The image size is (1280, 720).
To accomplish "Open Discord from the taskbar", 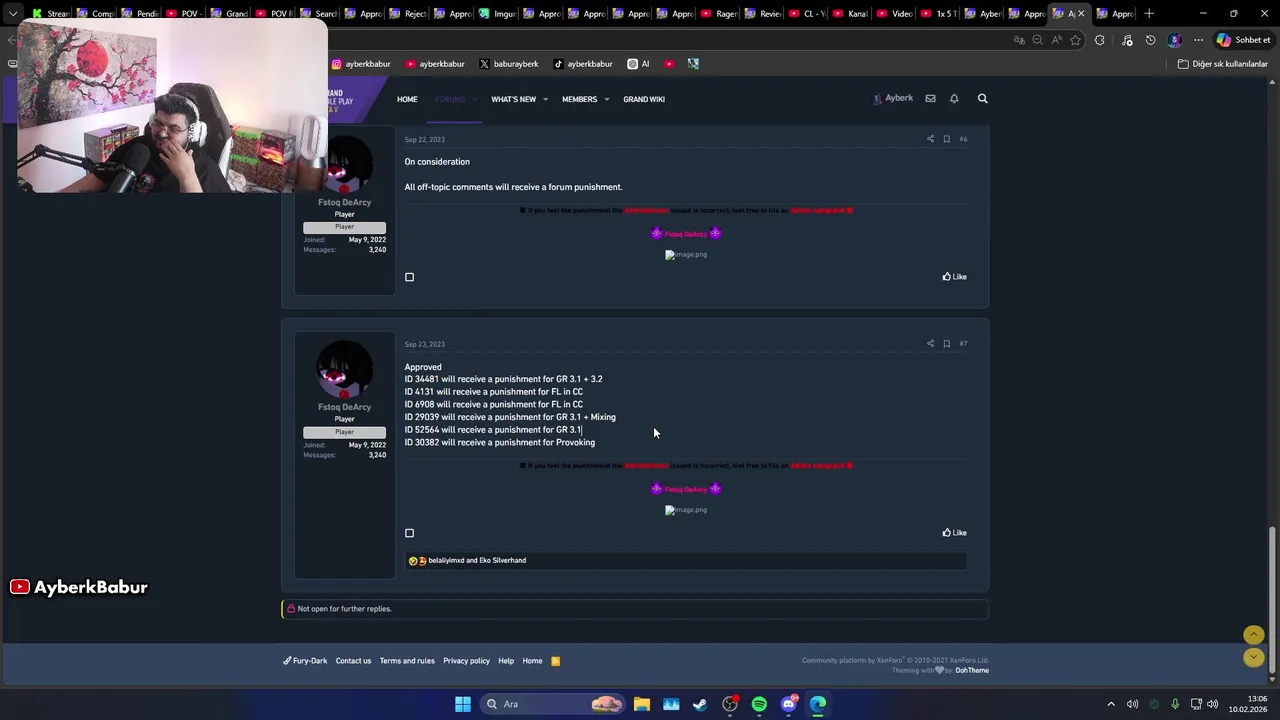I will click(789, 704).
